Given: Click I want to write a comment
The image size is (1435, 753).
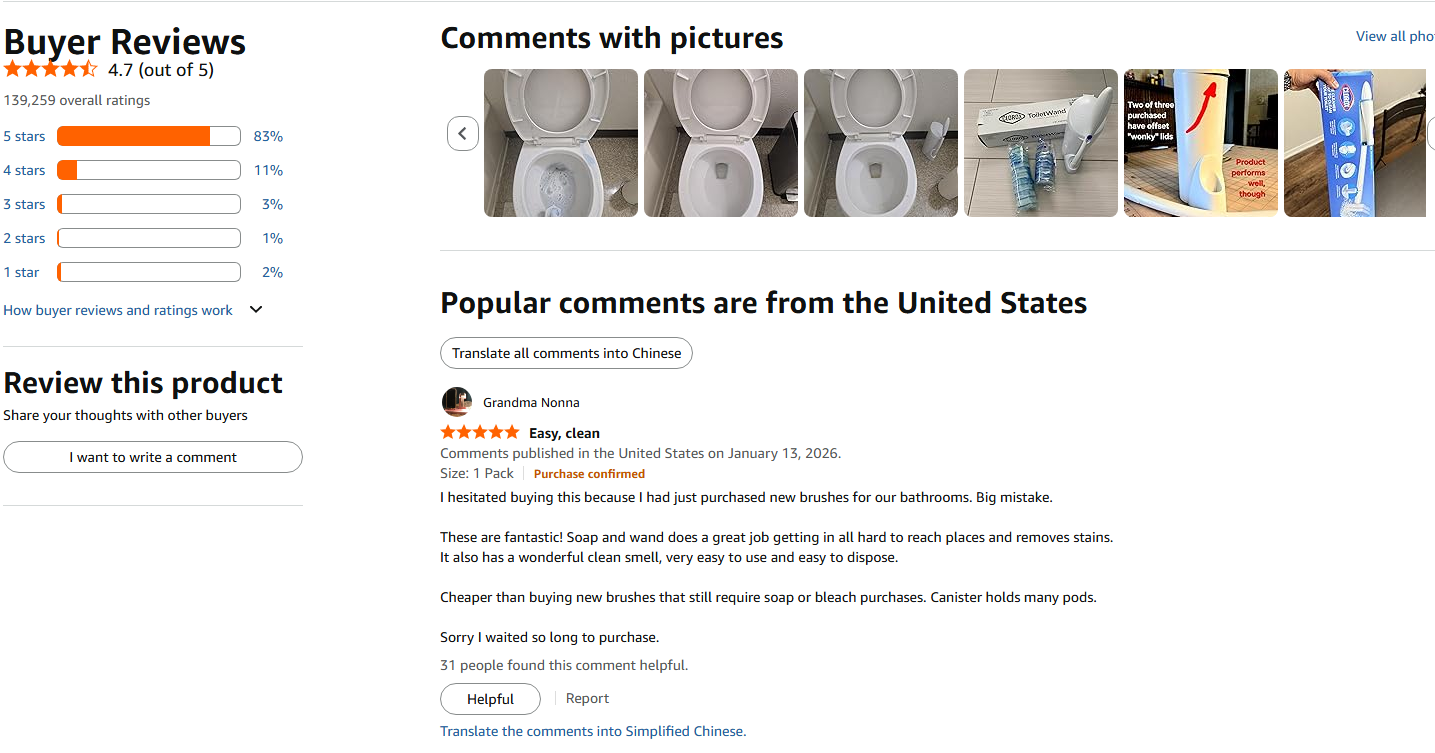Looking at the screenshot, I should [x=153, y=457].
